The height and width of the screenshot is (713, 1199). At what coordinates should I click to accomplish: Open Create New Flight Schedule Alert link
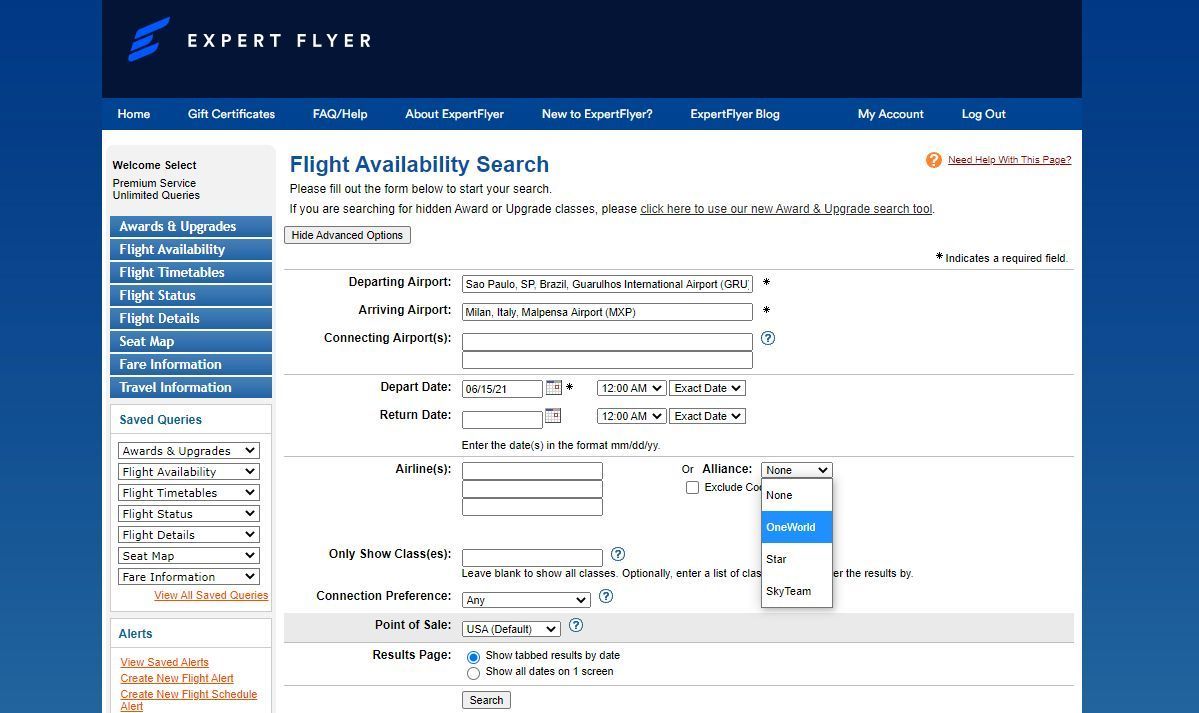[189, 700]
